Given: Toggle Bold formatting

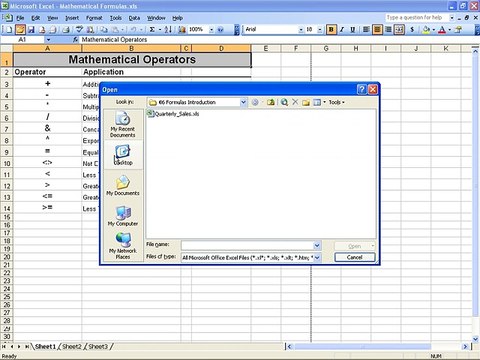Looking at the screenshot, I should (x=331, y=30).
